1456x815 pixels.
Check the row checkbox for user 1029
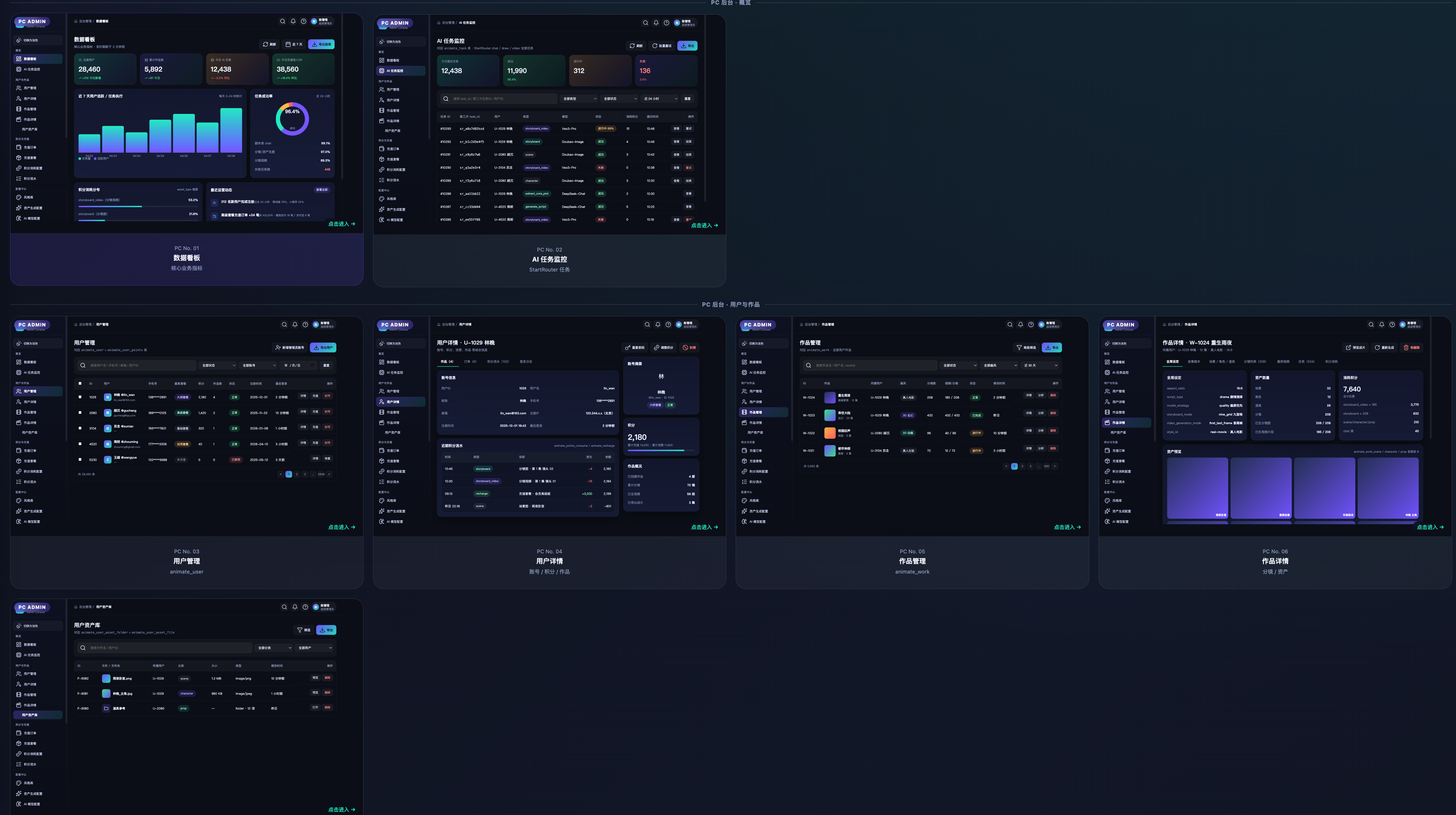pos(80,397)
